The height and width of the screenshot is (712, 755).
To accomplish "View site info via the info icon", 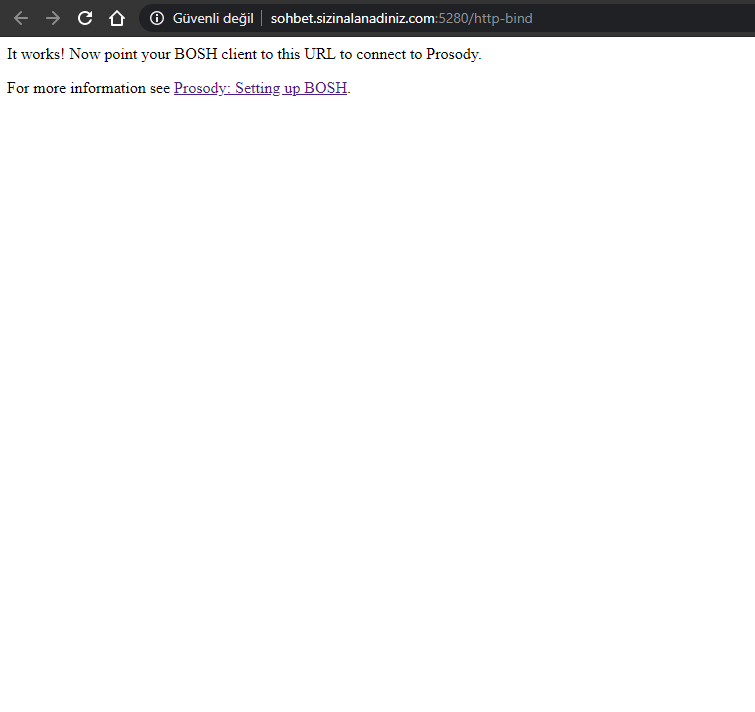I will click(157, 18).
